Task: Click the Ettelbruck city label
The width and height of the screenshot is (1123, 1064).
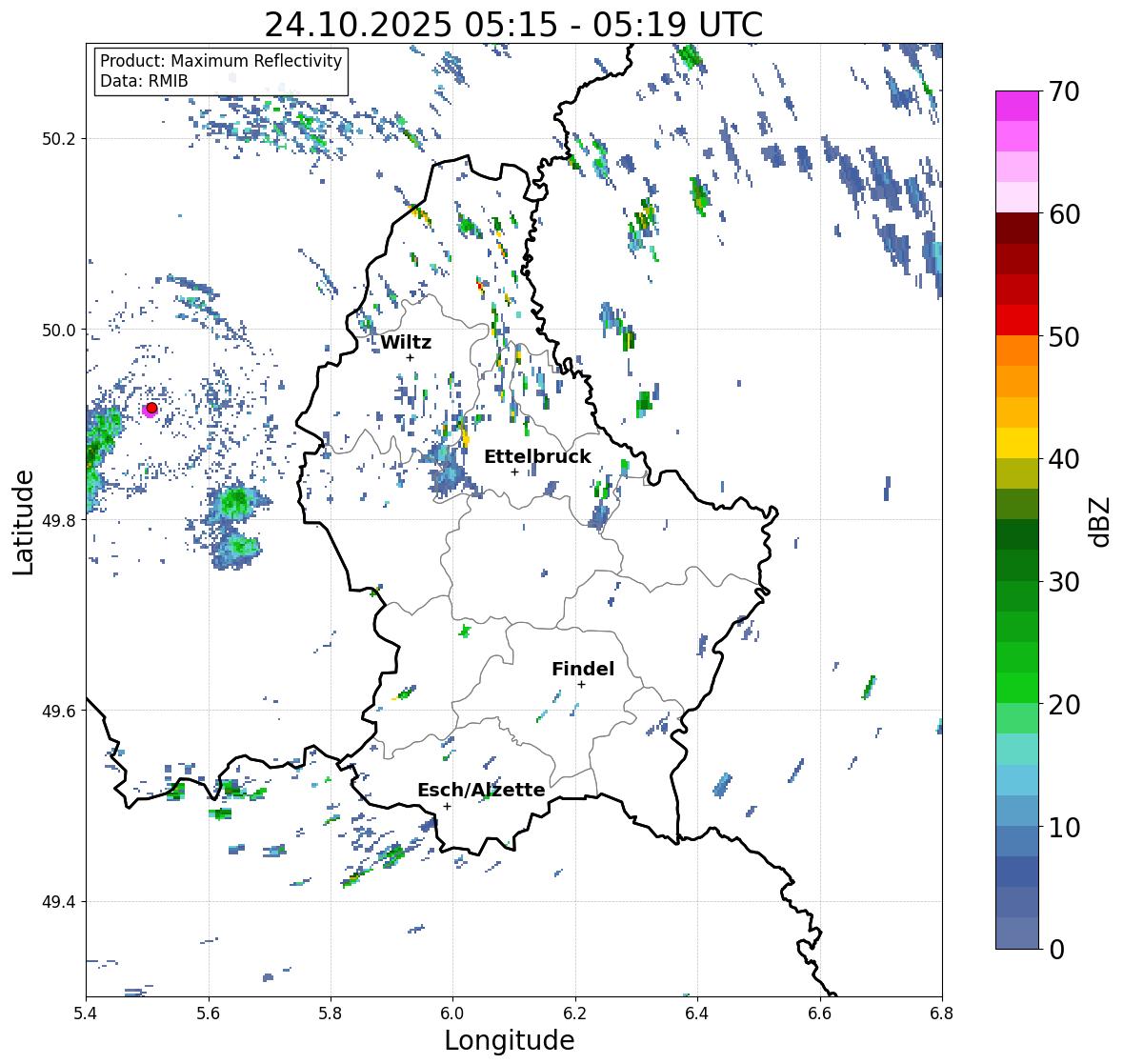Action: coord(537,457)
